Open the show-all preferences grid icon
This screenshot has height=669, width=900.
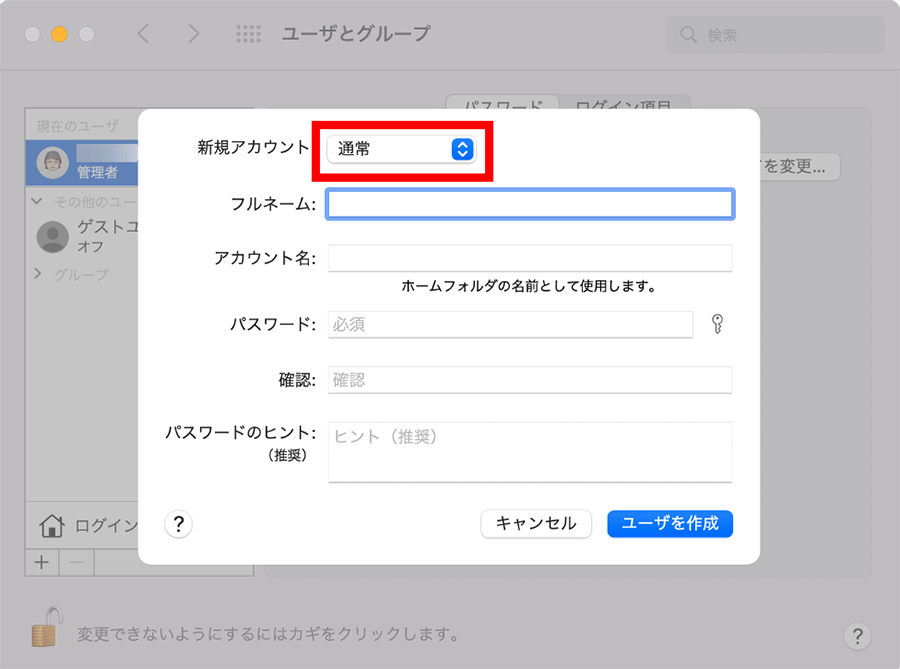[x=248, y=34]
